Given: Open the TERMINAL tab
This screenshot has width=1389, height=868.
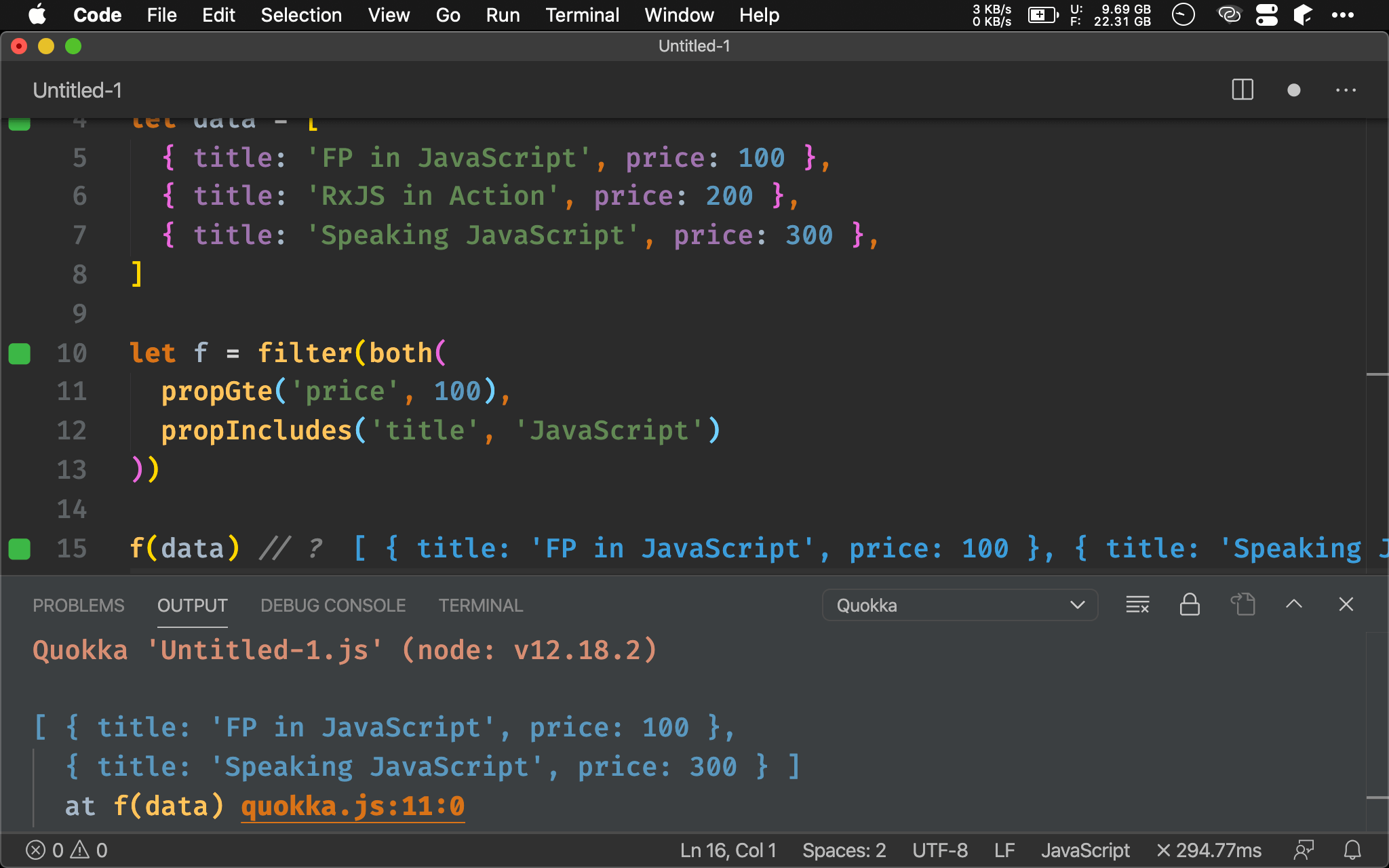Looking at the screenshot, I should [481, 606].
